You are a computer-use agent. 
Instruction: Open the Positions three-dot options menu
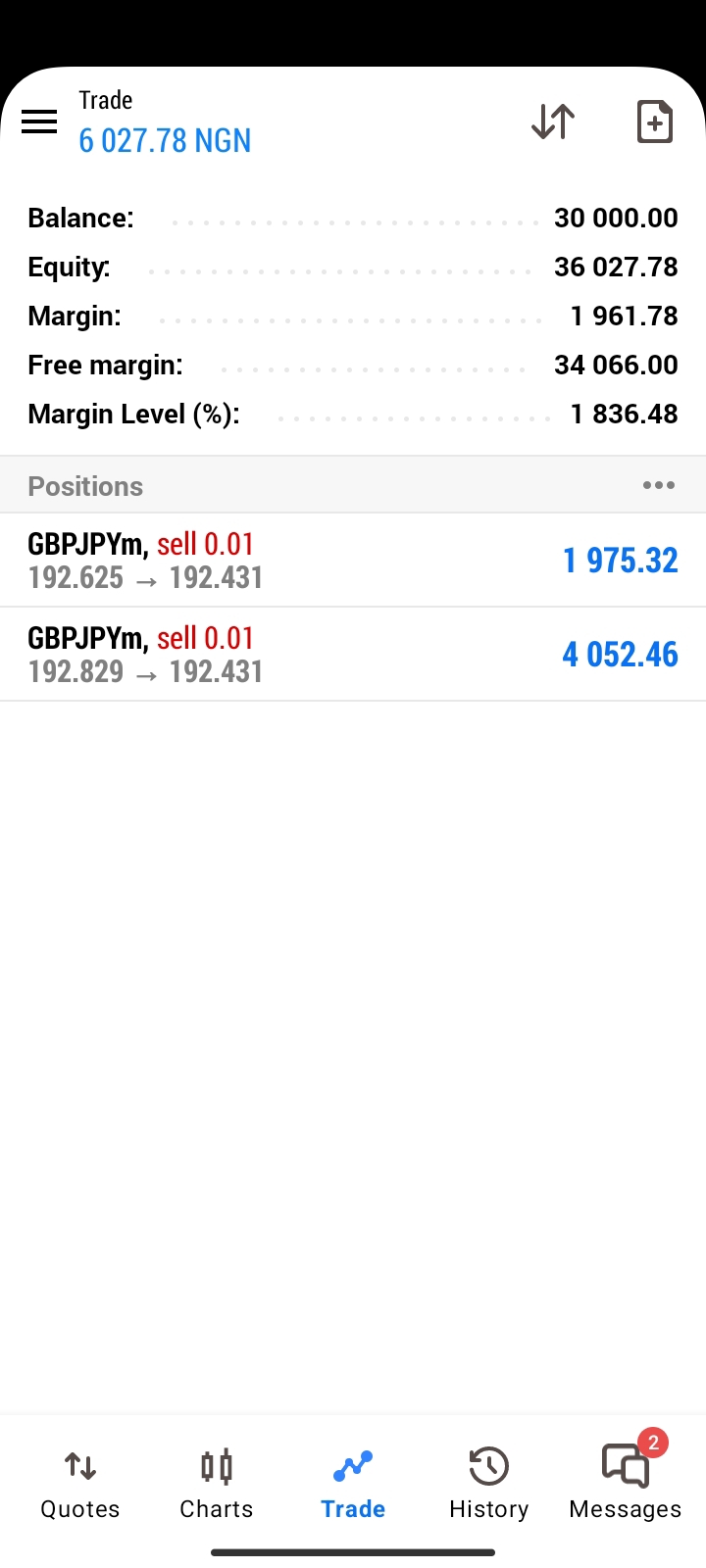tap(659, 485)
